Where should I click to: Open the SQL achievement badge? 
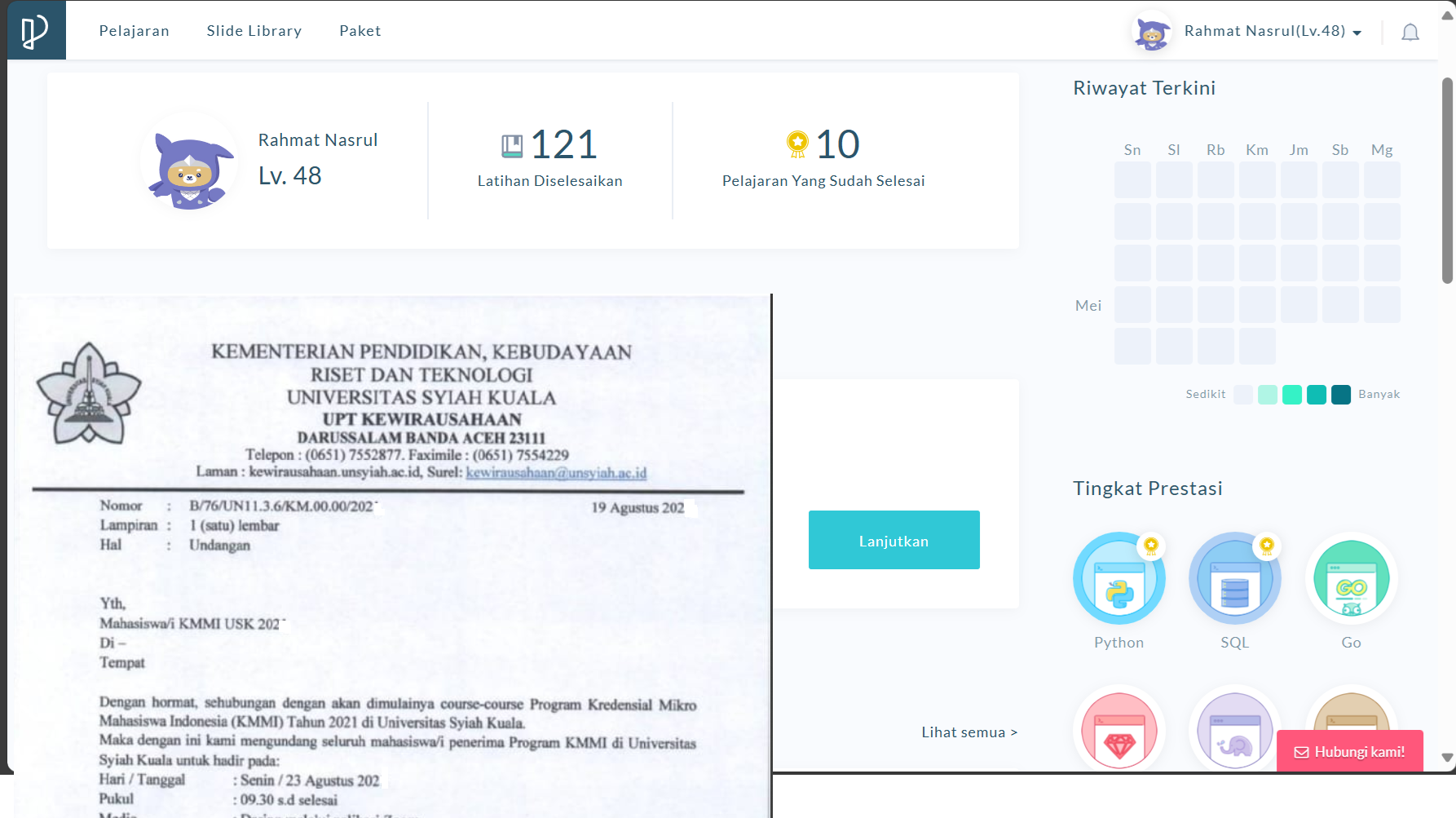[1235, 578]
